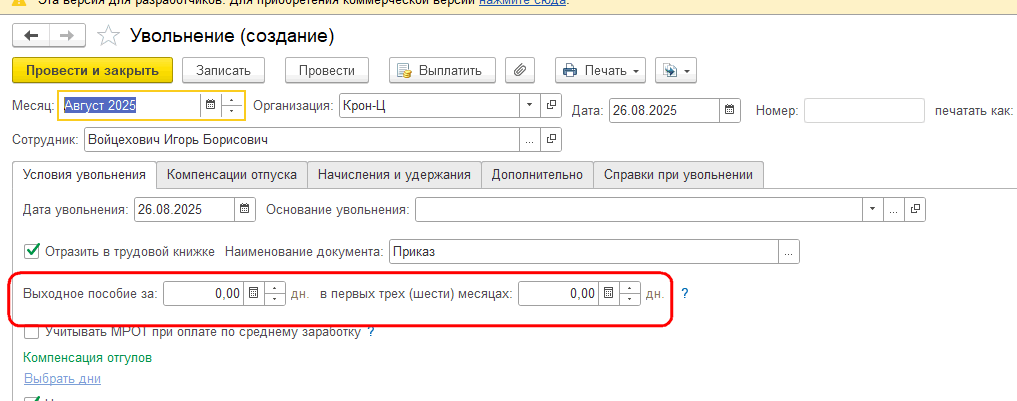Switch to the Условия увольнения tab
Image resolution: width=1017 pixels, height=401 pixels.
(84, 175)
